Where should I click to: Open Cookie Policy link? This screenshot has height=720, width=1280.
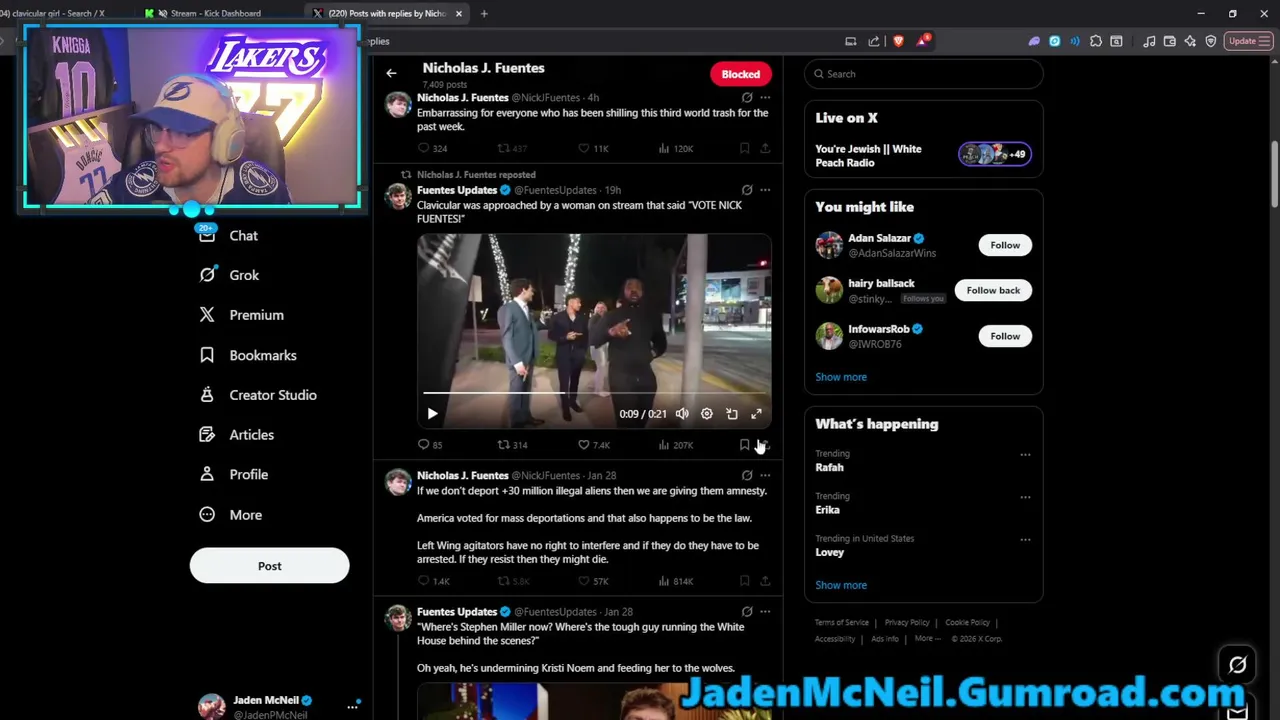point(967,623)
